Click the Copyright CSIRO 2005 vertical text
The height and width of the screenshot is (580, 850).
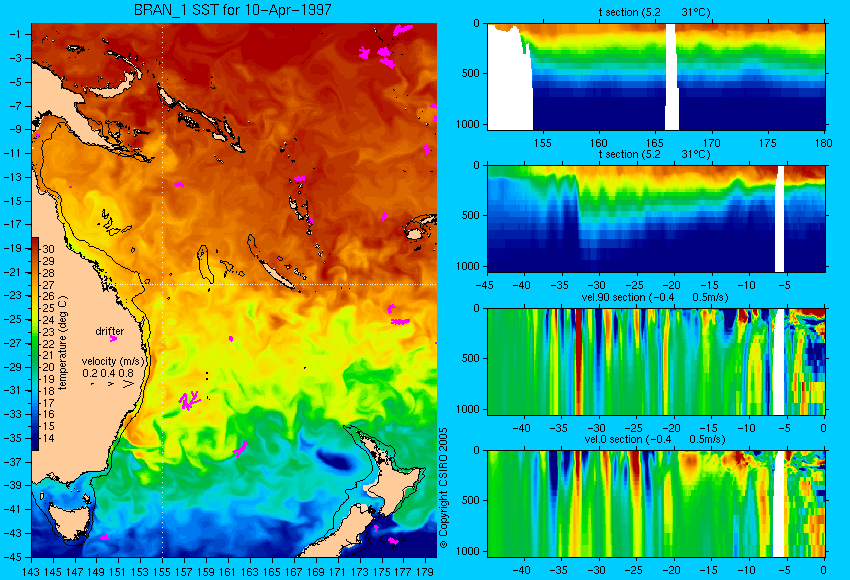click(x=444, y=488)
